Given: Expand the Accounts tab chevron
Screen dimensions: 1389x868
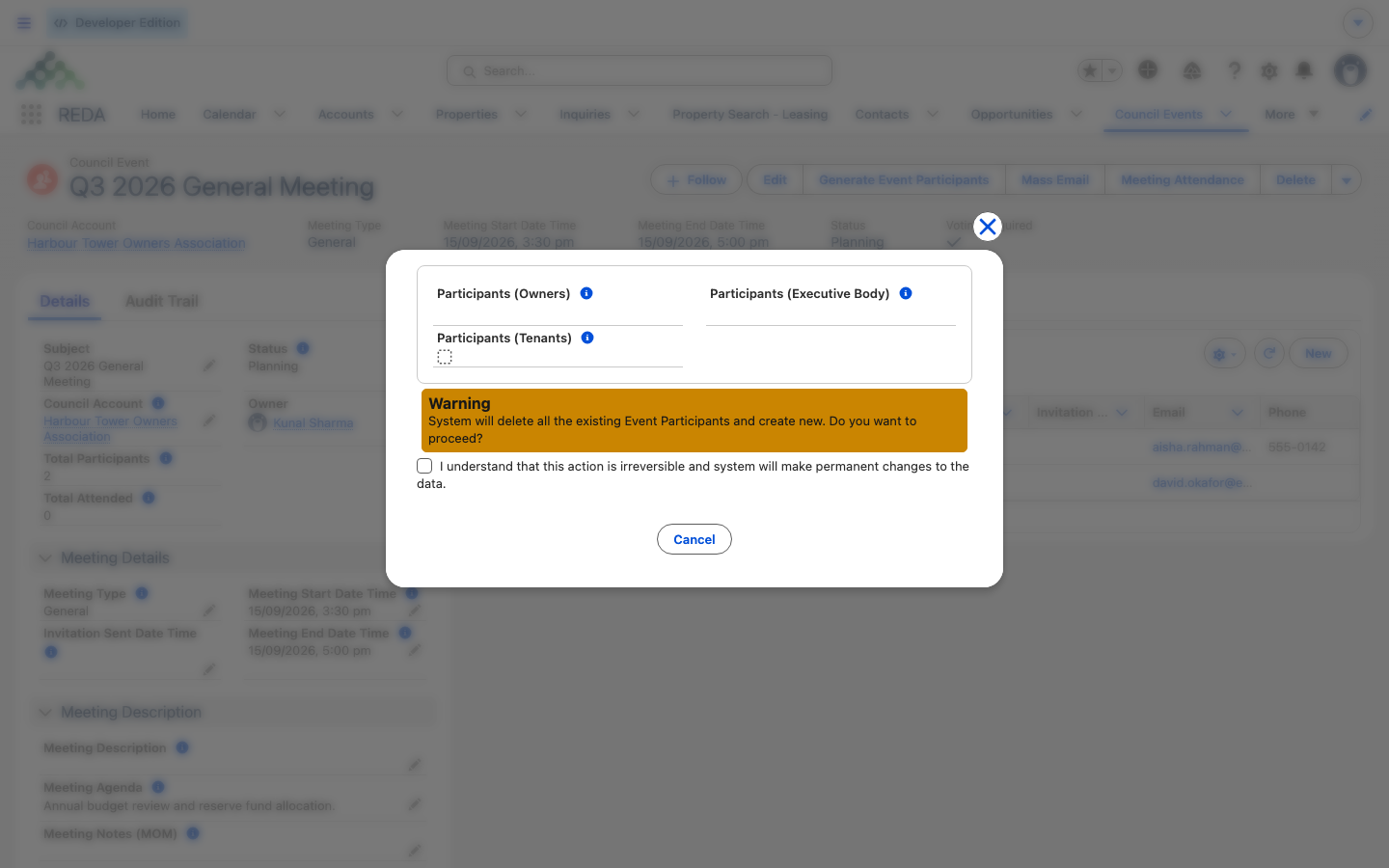Looking at the screenshot, I should tap(396, 114).
